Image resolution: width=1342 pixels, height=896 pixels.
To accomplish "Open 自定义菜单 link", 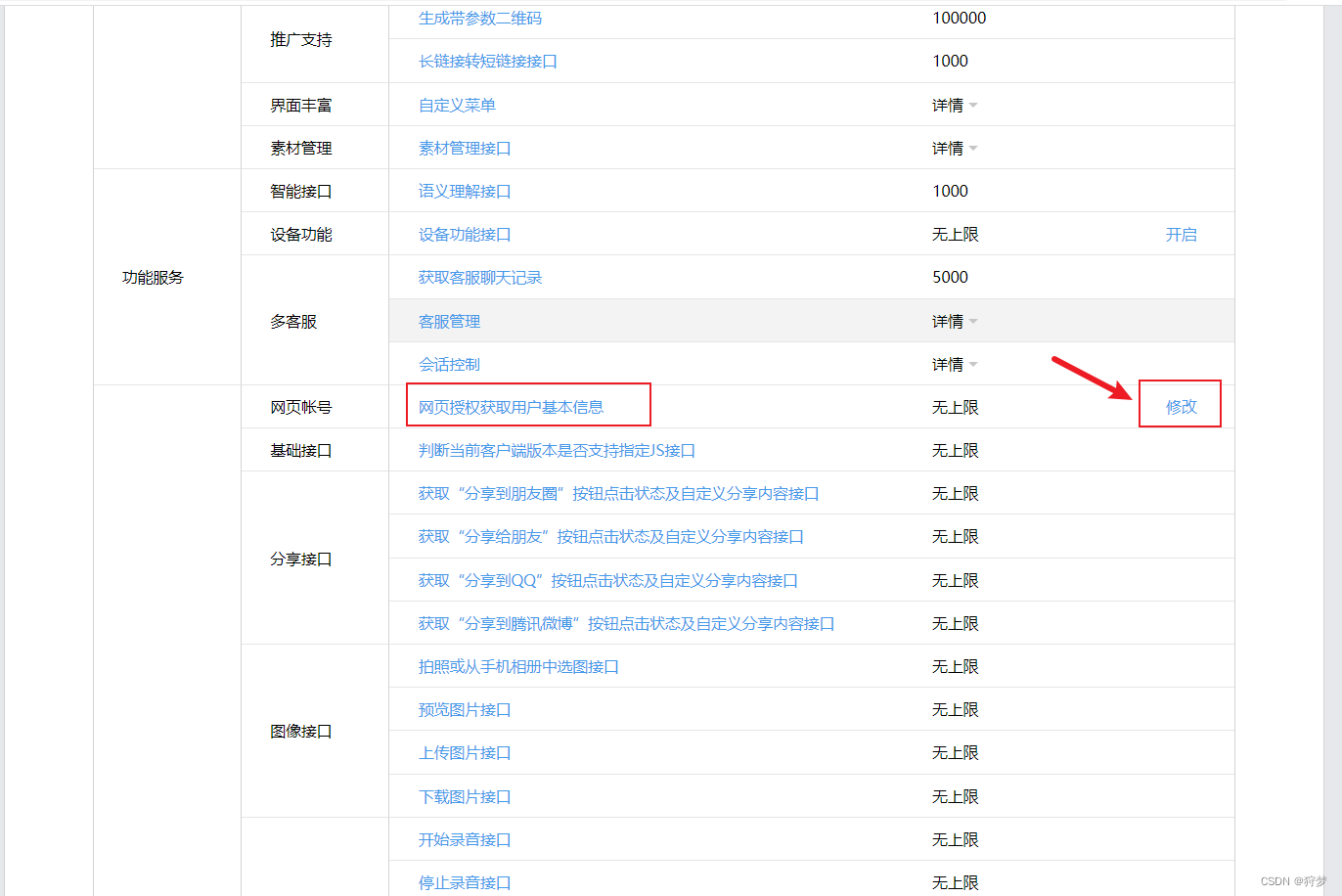I will 457,106.
